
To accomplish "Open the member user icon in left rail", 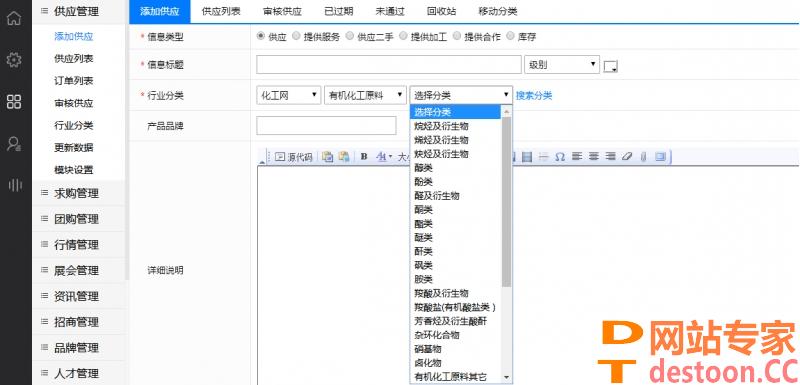I will point(14,143).
